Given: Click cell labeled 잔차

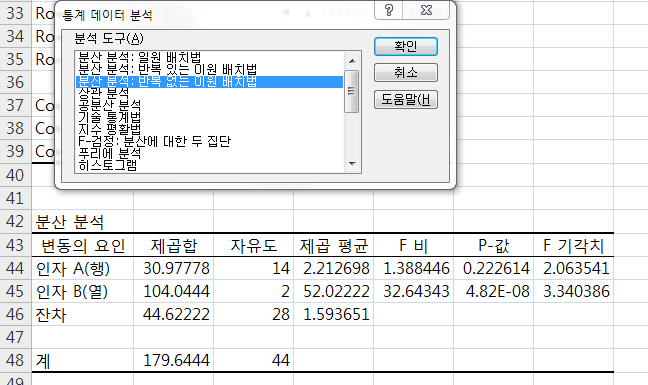Looking at the screenshot, I should tap(83, 315).
